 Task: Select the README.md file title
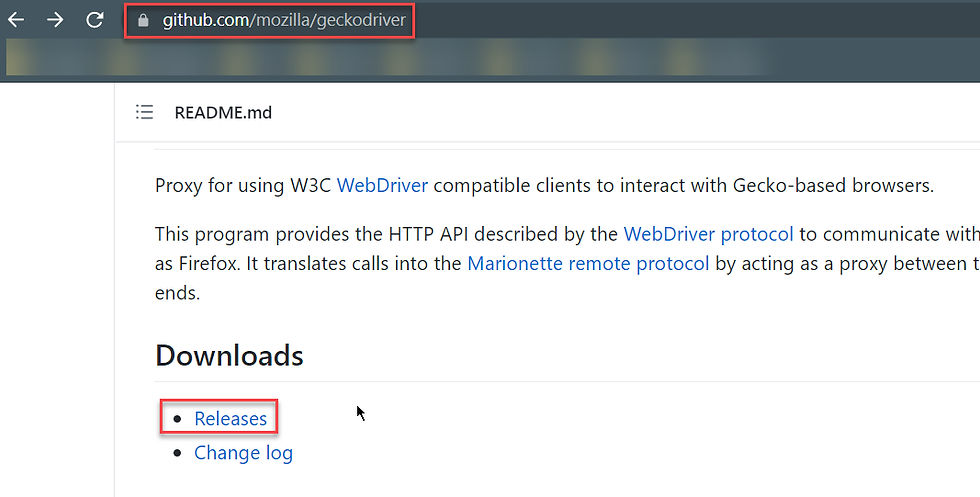click(223, 113)
